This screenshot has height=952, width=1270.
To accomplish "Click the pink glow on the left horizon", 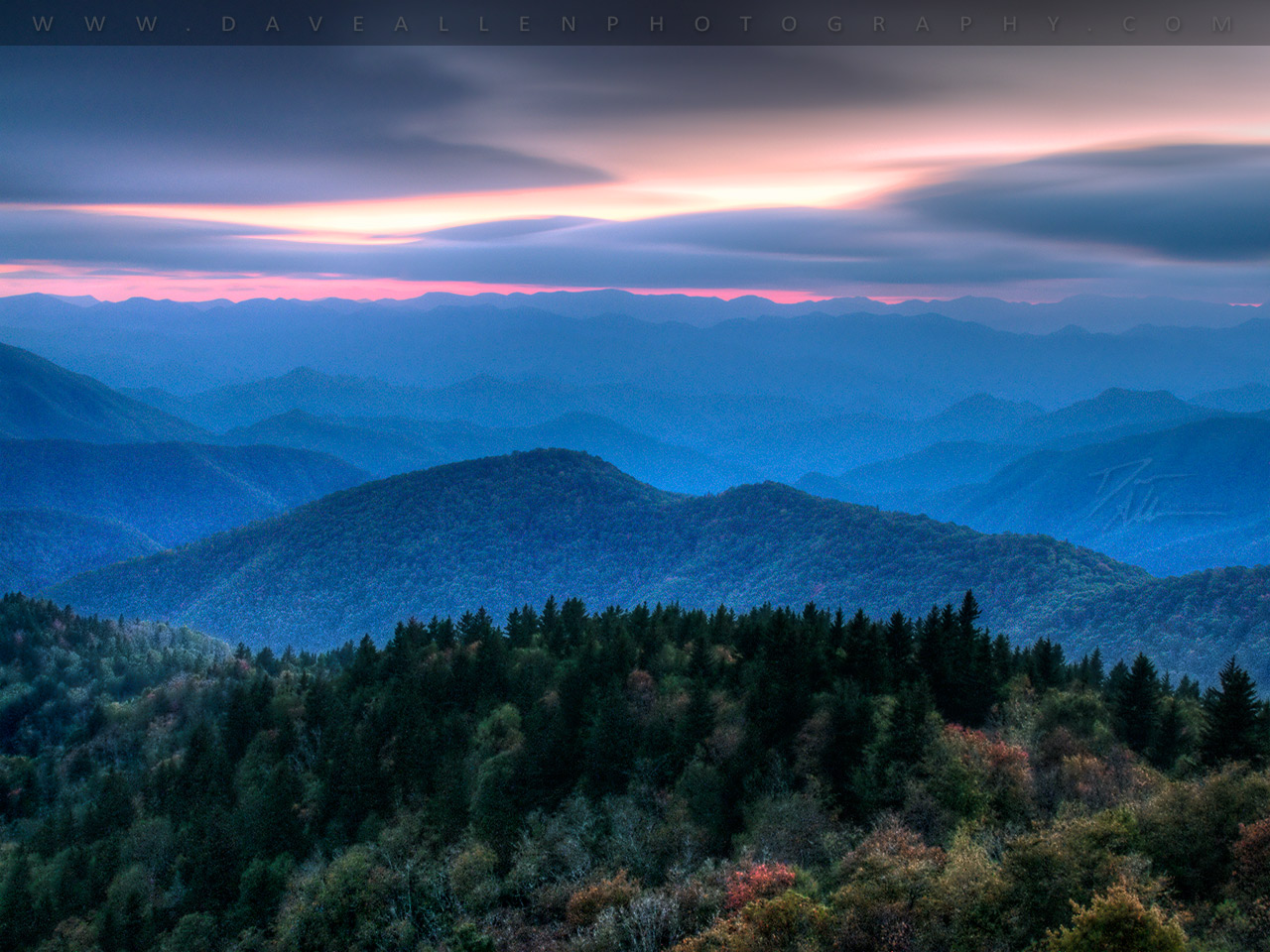I will (198, 287).
